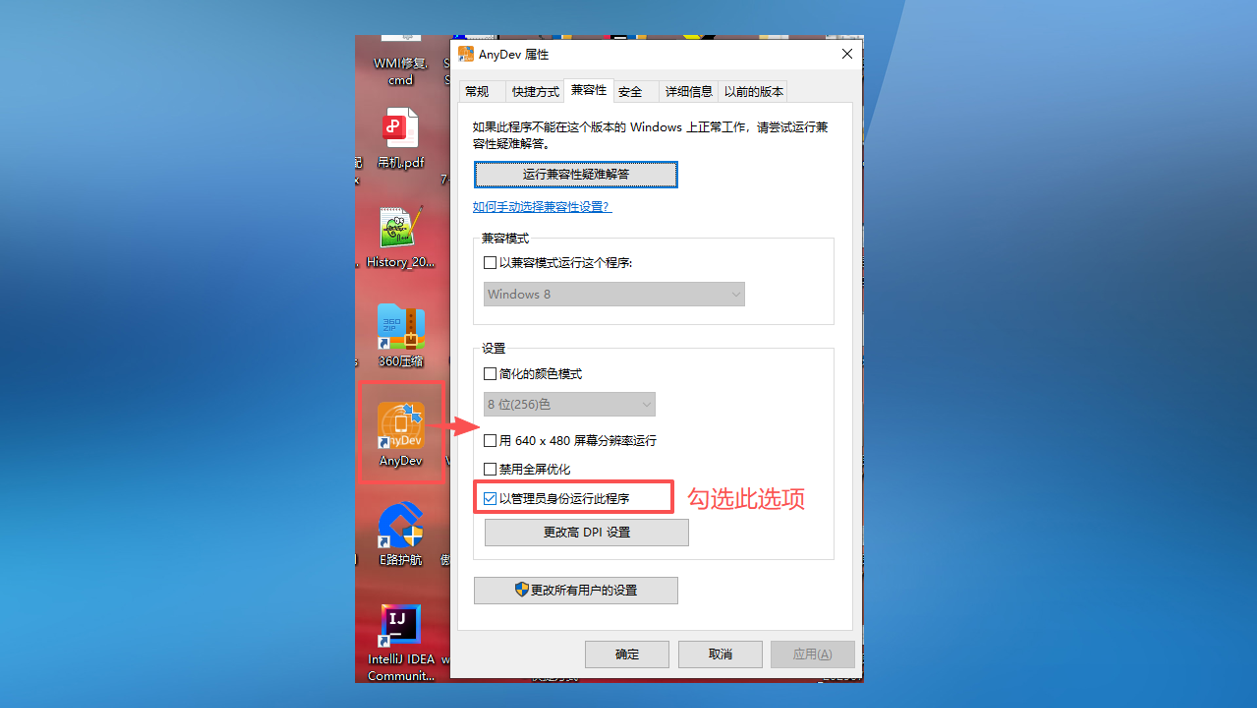Viewport: 1257px width, 708px height.
Task: Open the Windows 8 compatibility dropdown
Action: (x=614, y=294)
